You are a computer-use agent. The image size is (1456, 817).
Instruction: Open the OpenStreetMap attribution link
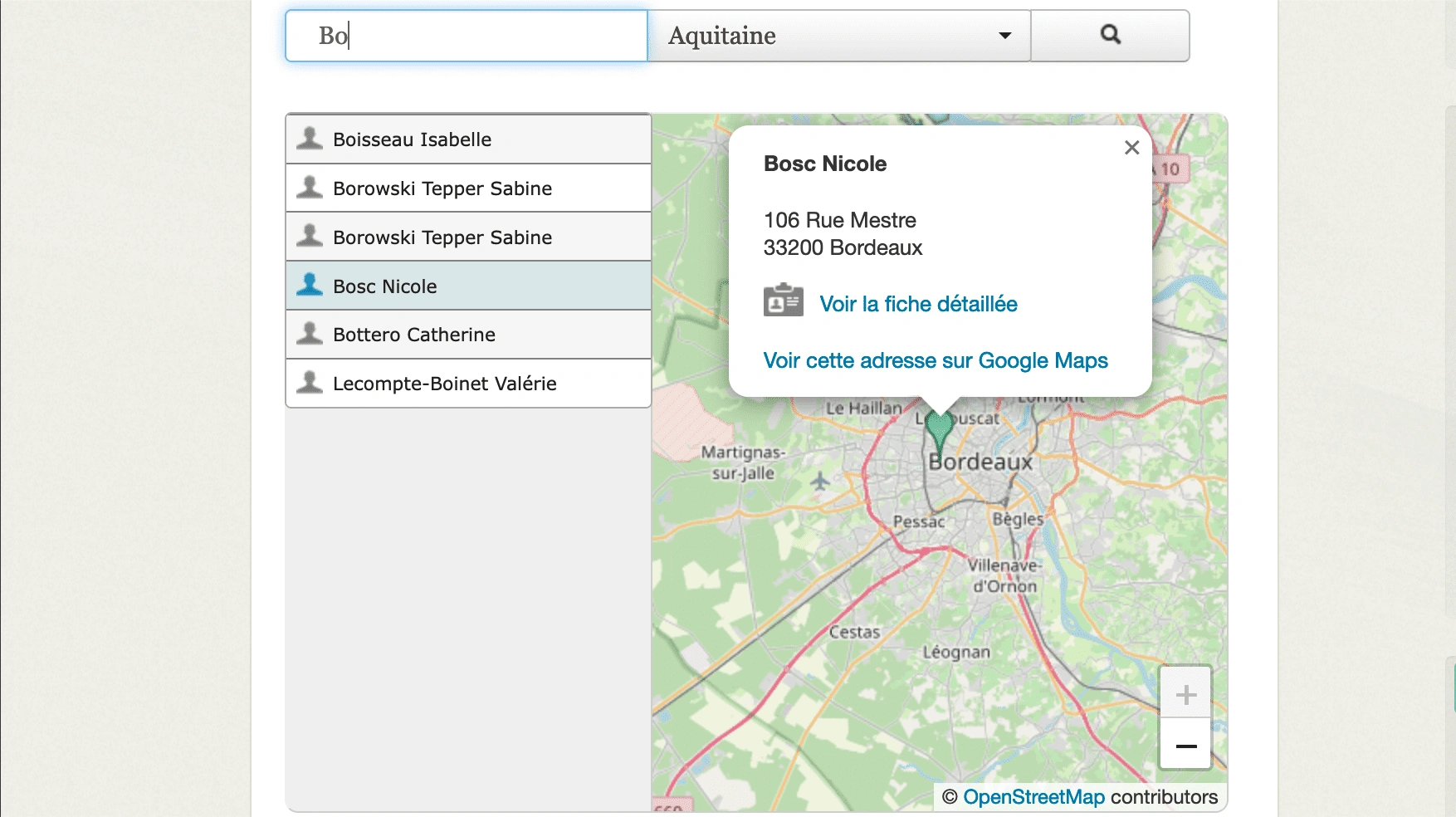point(1033,797)
